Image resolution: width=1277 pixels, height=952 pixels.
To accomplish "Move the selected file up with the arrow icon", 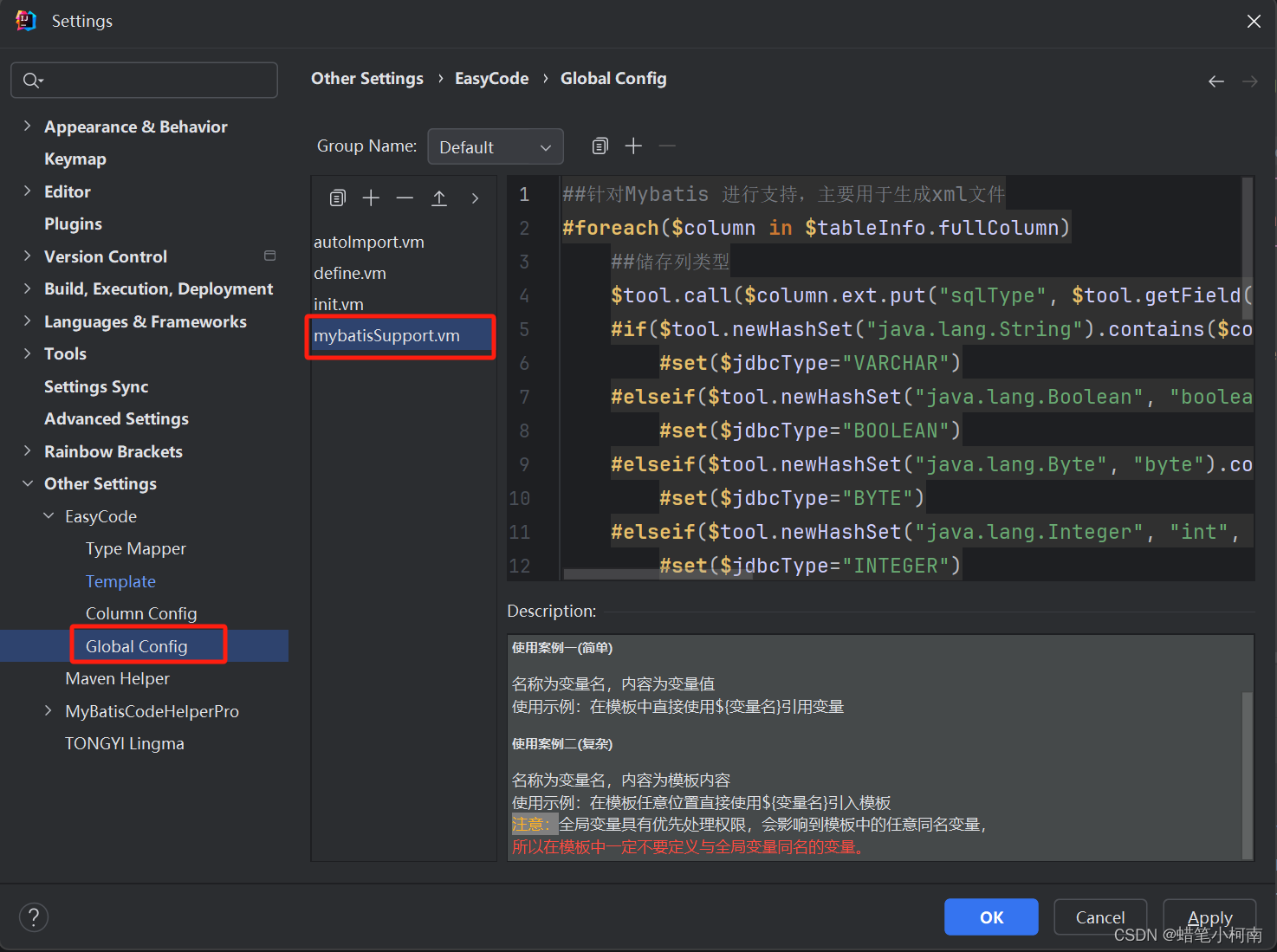I will 439,198.
